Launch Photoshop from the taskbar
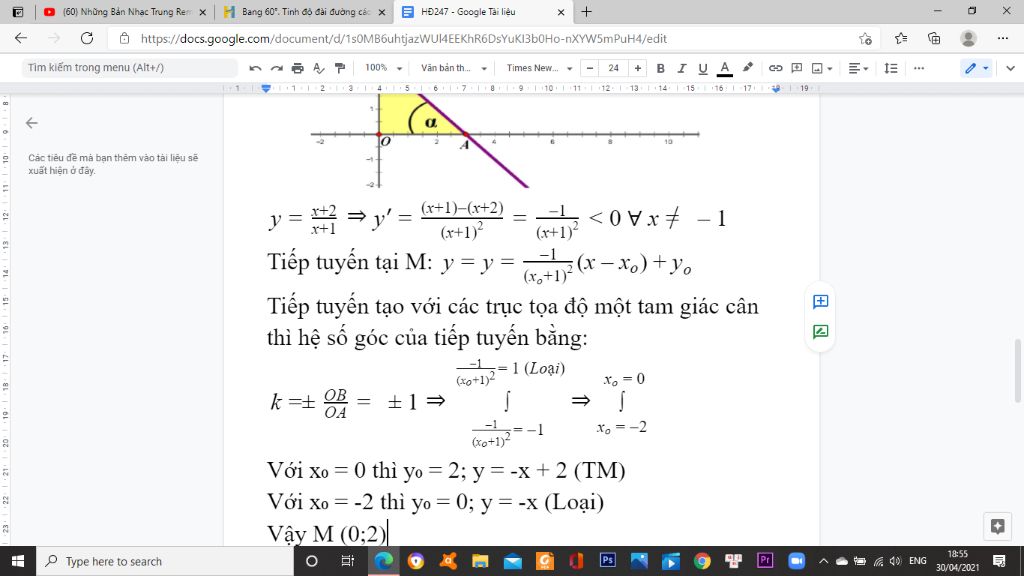 coord(607,561)
